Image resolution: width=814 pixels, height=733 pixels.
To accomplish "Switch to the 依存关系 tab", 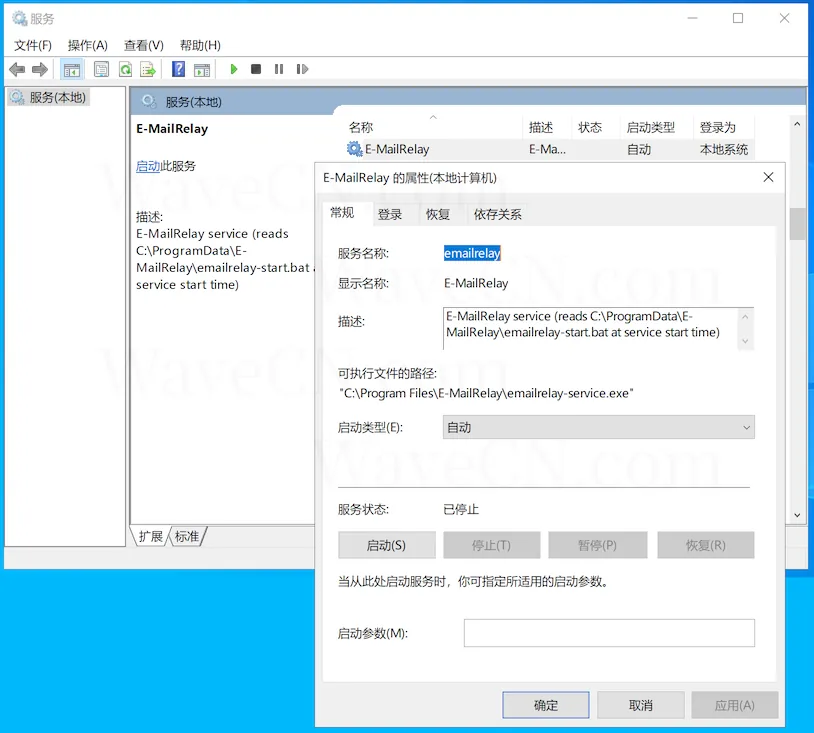I will tap(497, 214).
